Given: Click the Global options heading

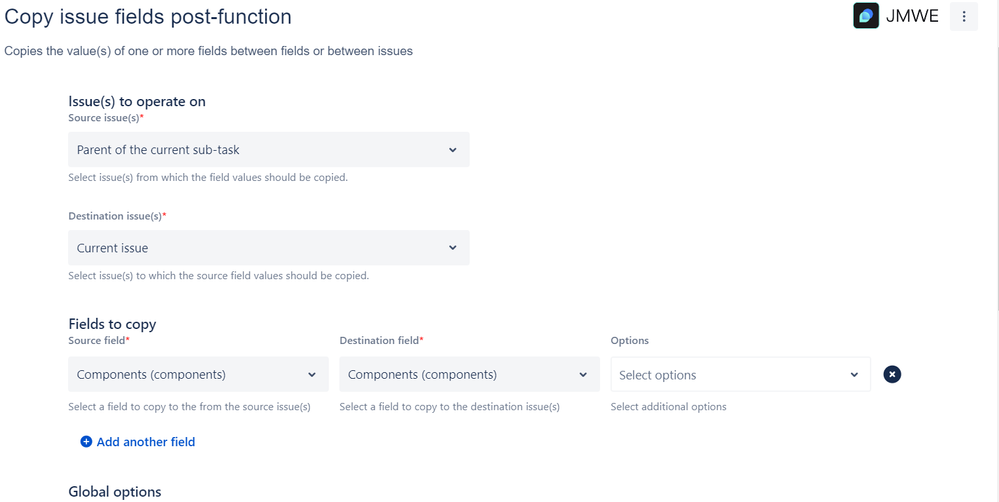Looking at the screenshot, I should 114,491.
